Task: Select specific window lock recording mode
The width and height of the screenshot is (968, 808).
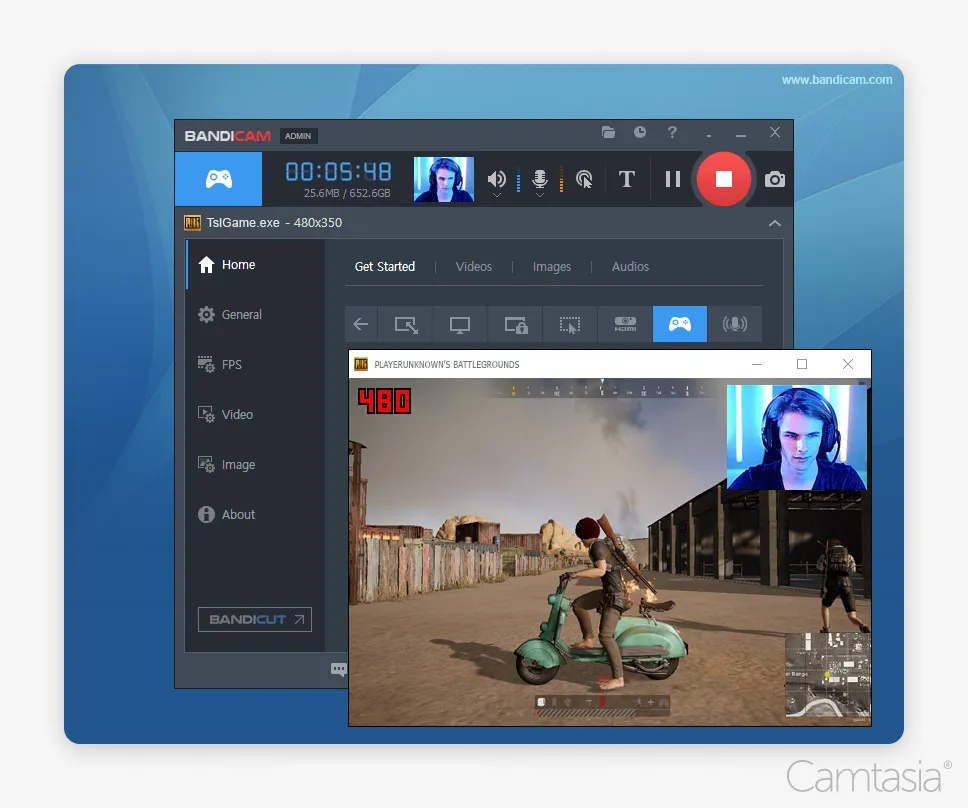Action: [x=515, y=324]
